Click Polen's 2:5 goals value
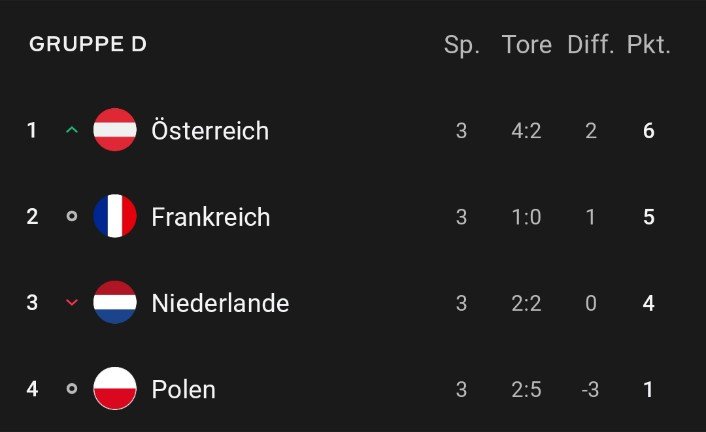Image resolution: width=706 pixels, height=432 pixels. click(x=526, y=389)
